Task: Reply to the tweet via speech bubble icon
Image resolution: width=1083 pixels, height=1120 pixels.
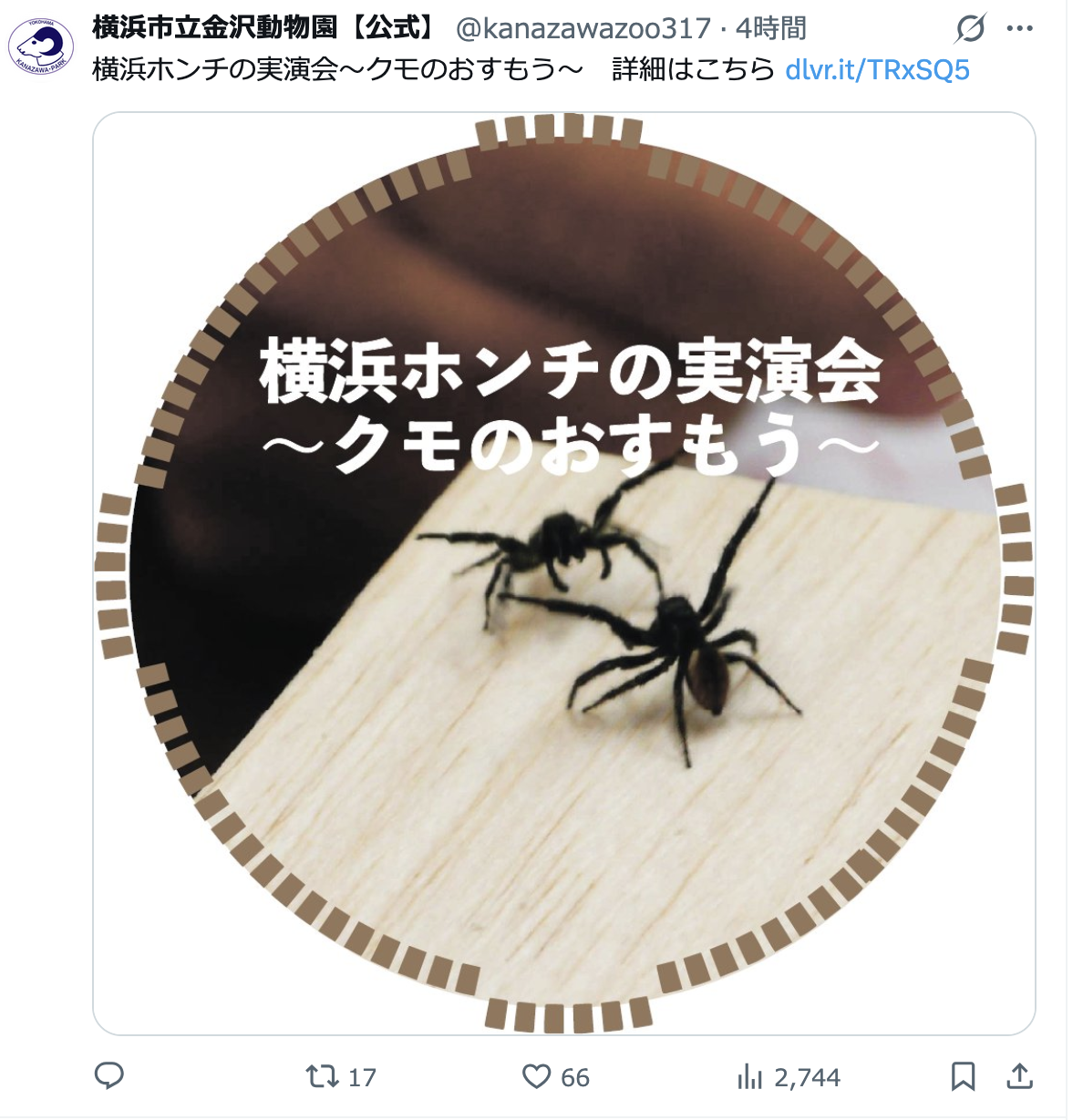Action: (x=109, y=1076)
